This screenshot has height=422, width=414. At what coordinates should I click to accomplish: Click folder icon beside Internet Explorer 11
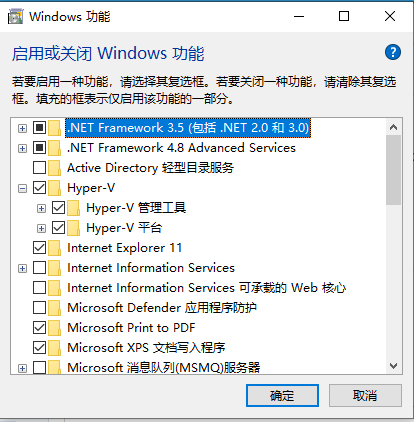(55, 248)
